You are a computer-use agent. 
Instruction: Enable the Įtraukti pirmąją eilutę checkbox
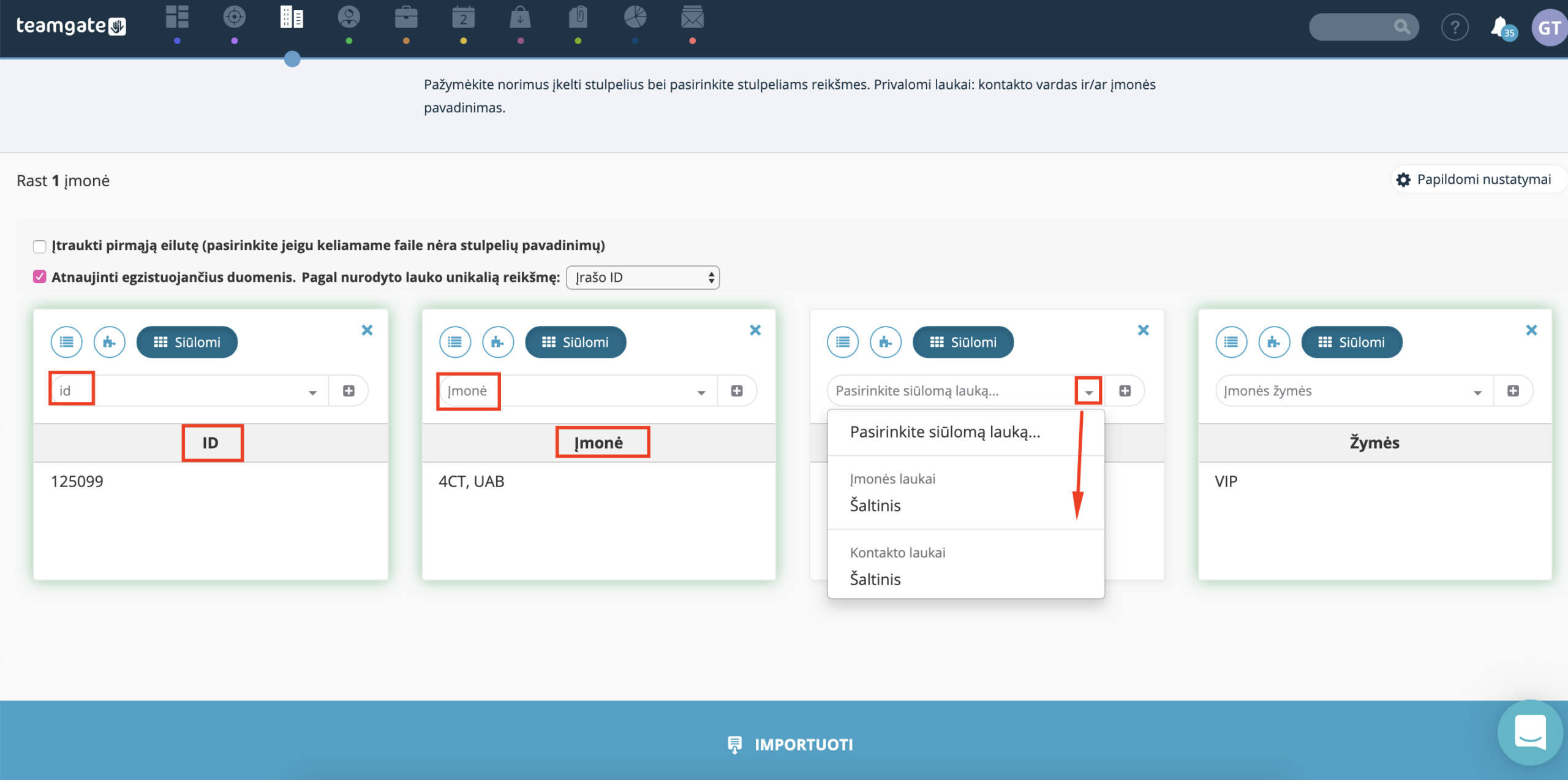[x=40, y=246]
